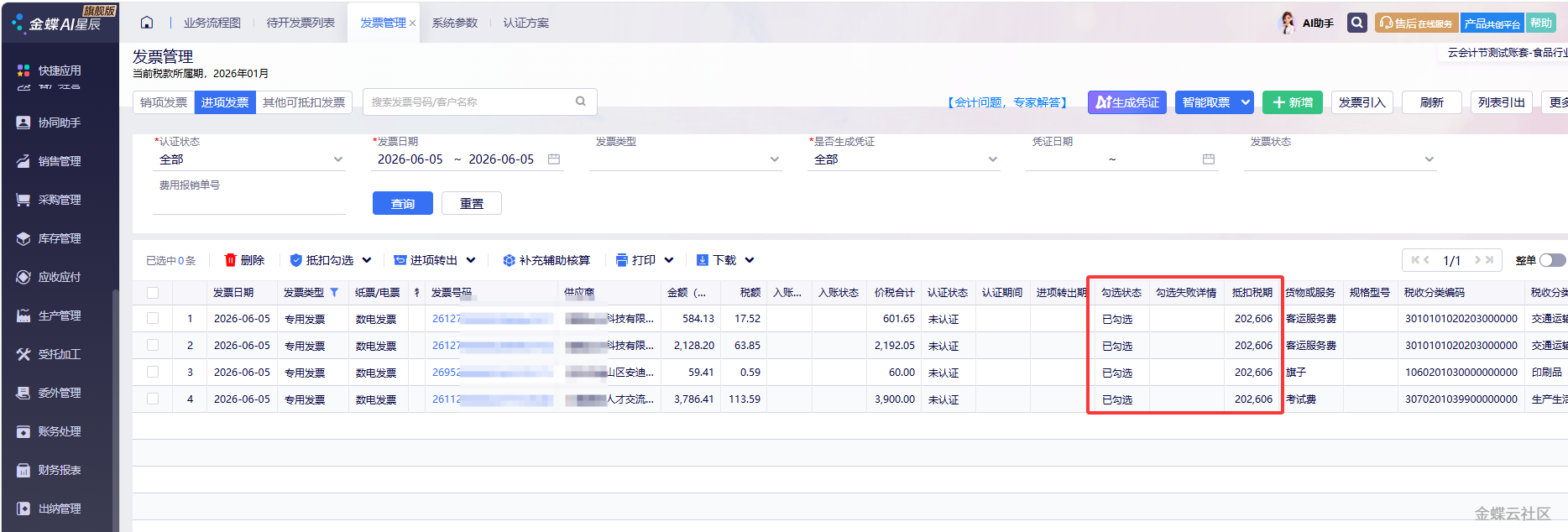This screenshot has width=1568, height=532.
Task: Select the 其他可抵扣发票 tab
Action: coord(304,102)
